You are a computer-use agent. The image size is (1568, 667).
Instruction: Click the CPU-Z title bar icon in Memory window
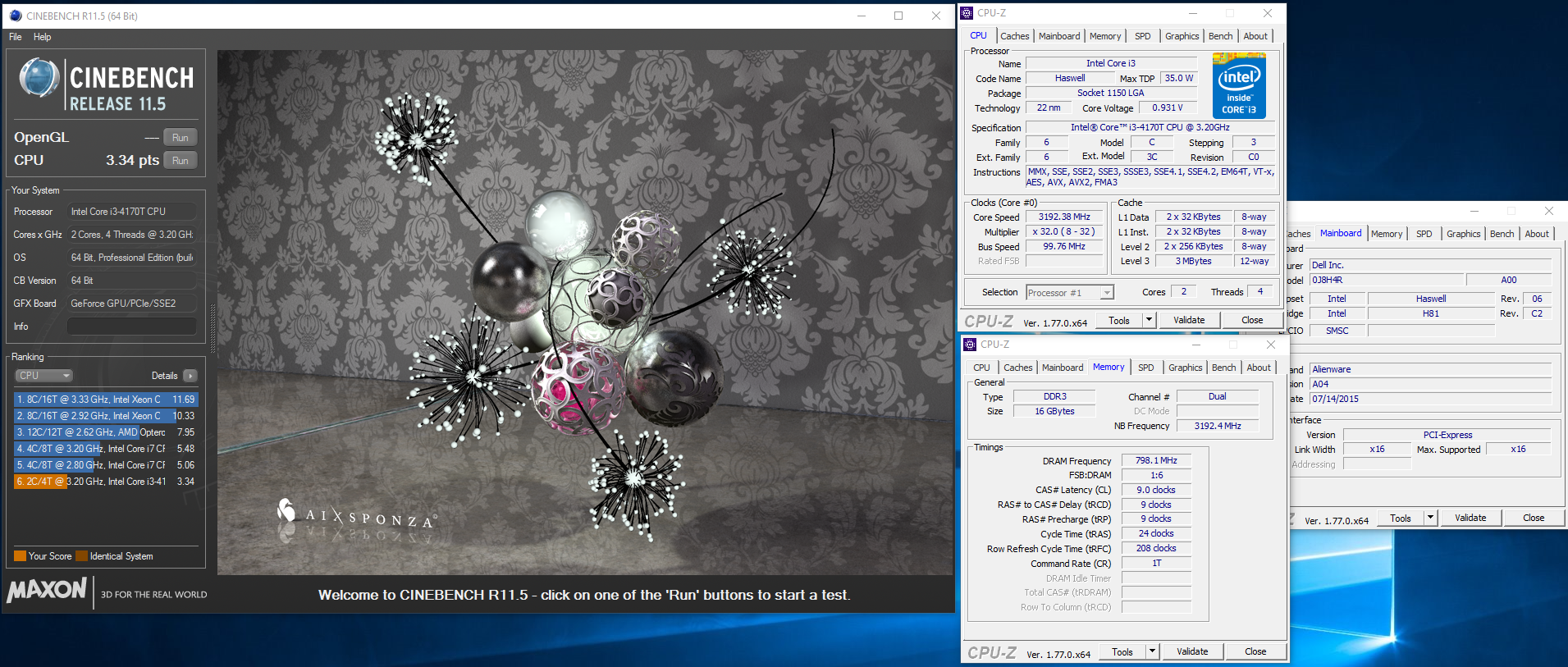tap(971, 345)
